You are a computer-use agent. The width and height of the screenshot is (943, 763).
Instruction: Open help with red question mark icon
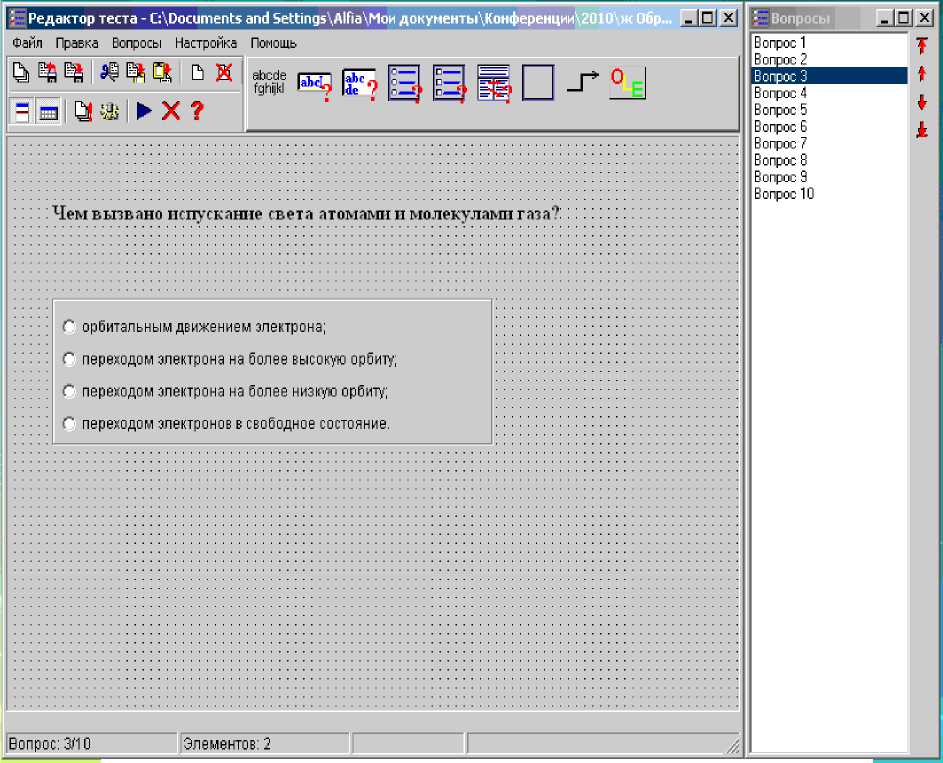[x=197, y=111]
